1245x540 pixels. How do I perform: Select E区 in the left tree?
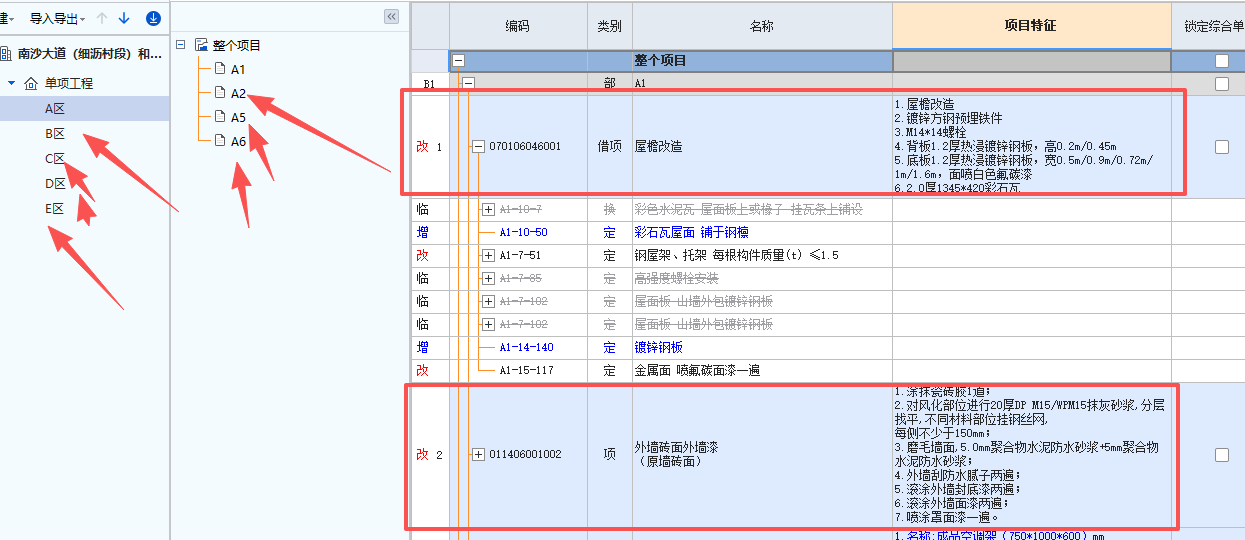tap(54, 208)
